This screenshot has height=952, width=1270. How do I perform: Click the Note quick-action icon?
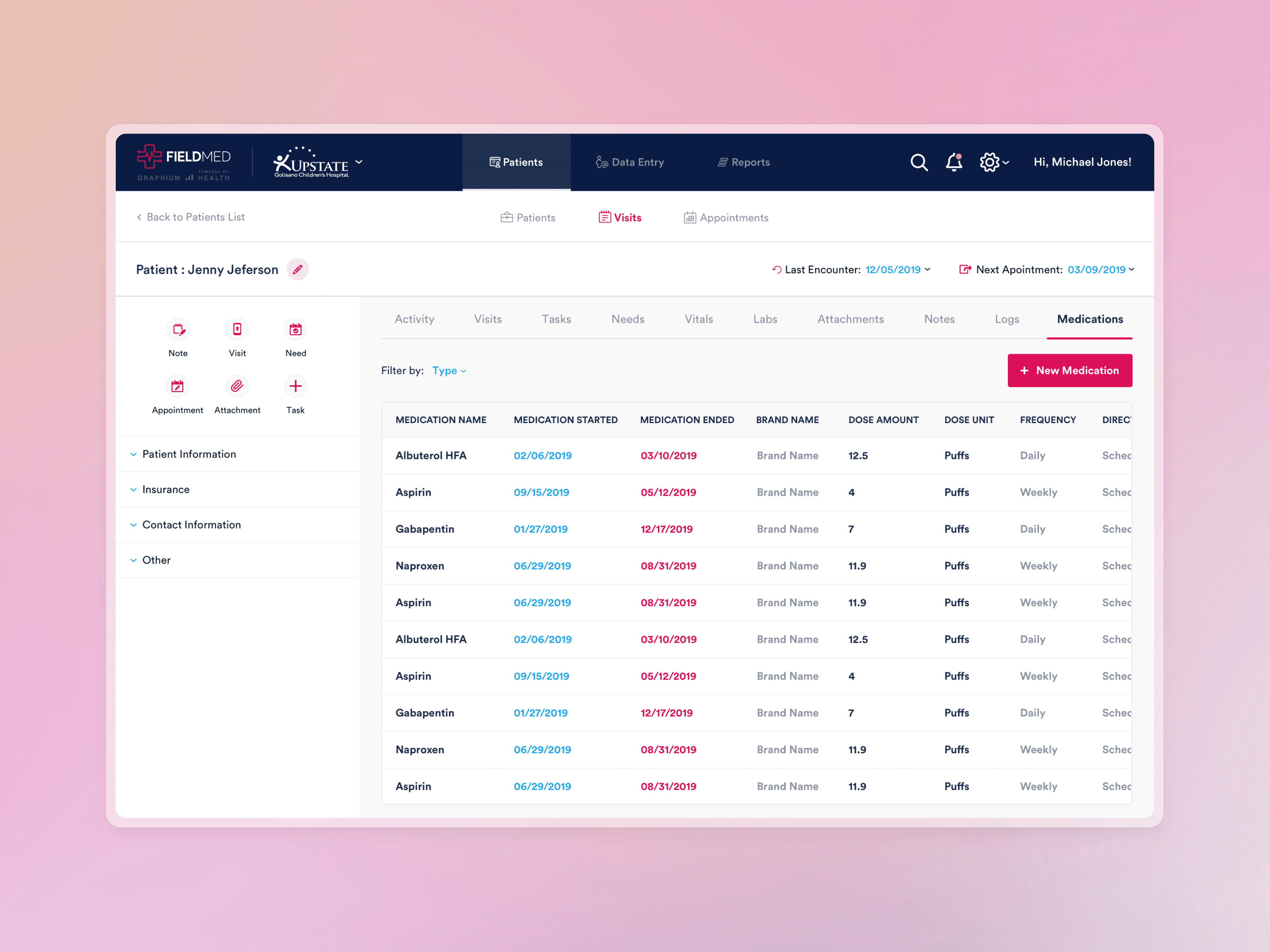(x=178, y=329)
